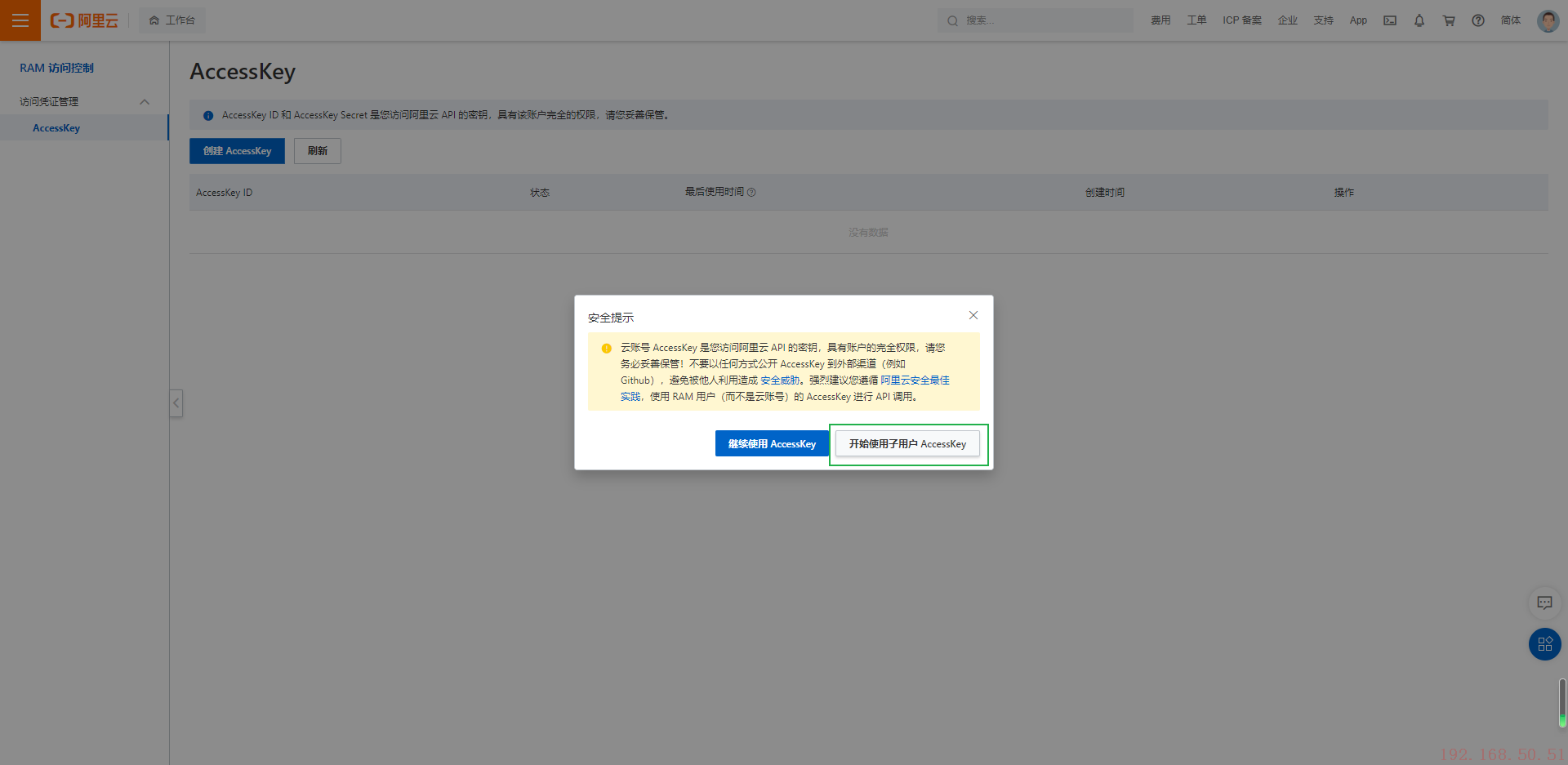Open the App menu
Image resolution: width=1568 pixels, height=765 pixels.
1358,20
